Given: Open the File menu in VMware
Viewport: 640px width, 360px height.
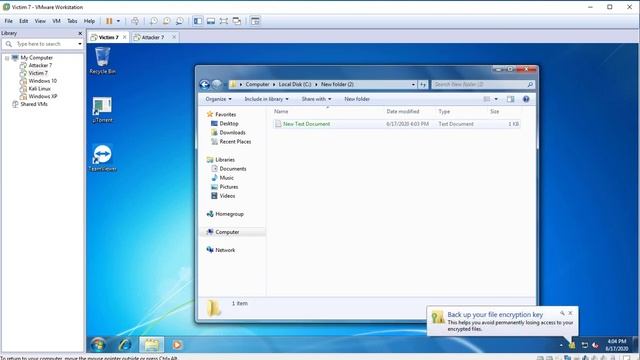Looking at the screenshot, I should [9, 21].
